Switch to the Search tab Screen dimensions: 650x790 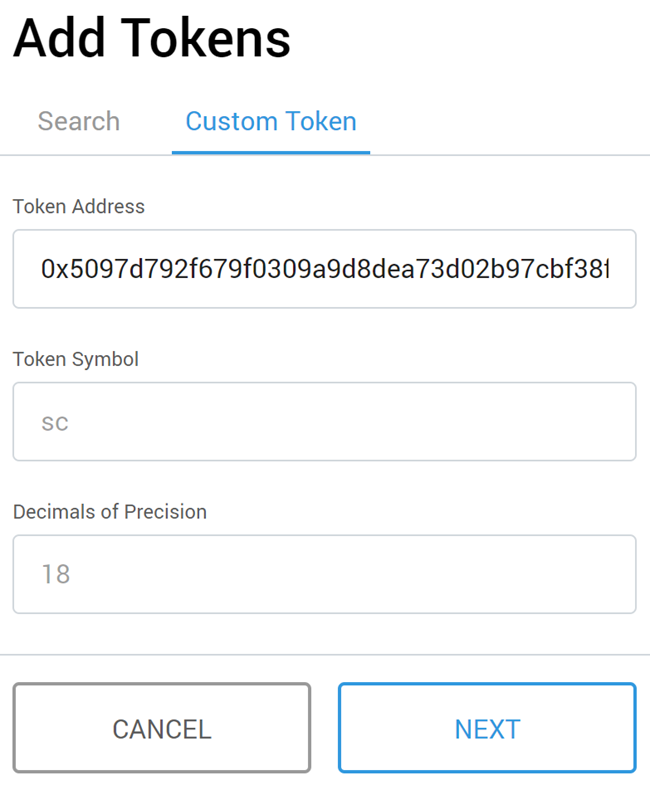pyautogui.click(x=79, y=121)
